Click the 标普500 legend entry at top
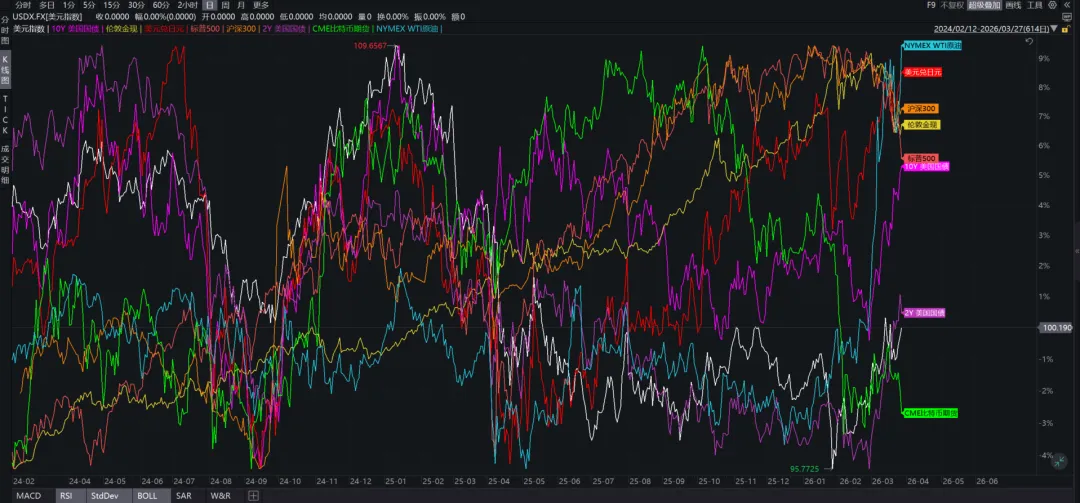Viewport: 1080px width, 503px height. coord(205,29)
